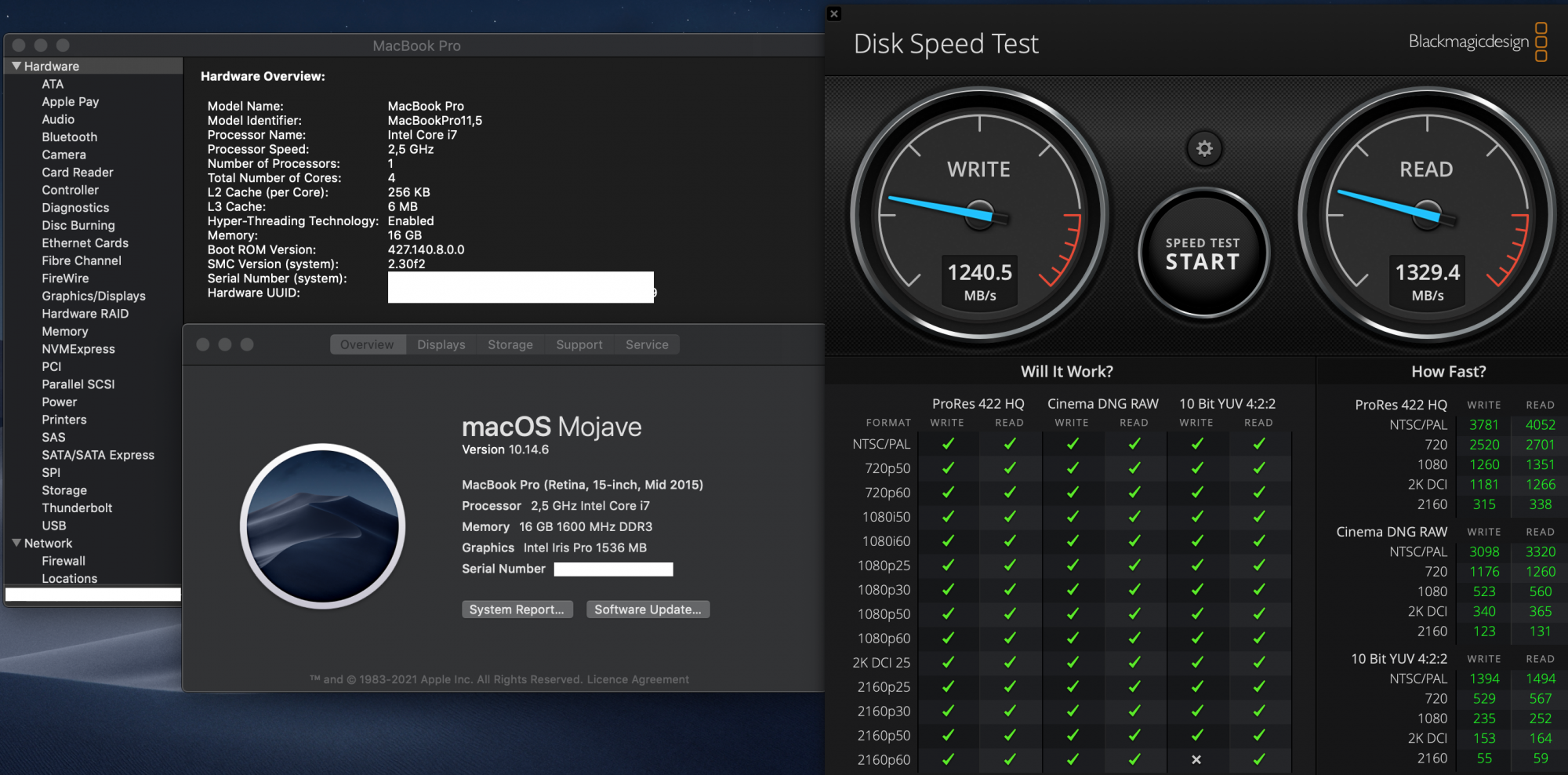Open Disk Speed Test settings gear
Viewport: 1568px width, 775px height.
(1204, 148)
